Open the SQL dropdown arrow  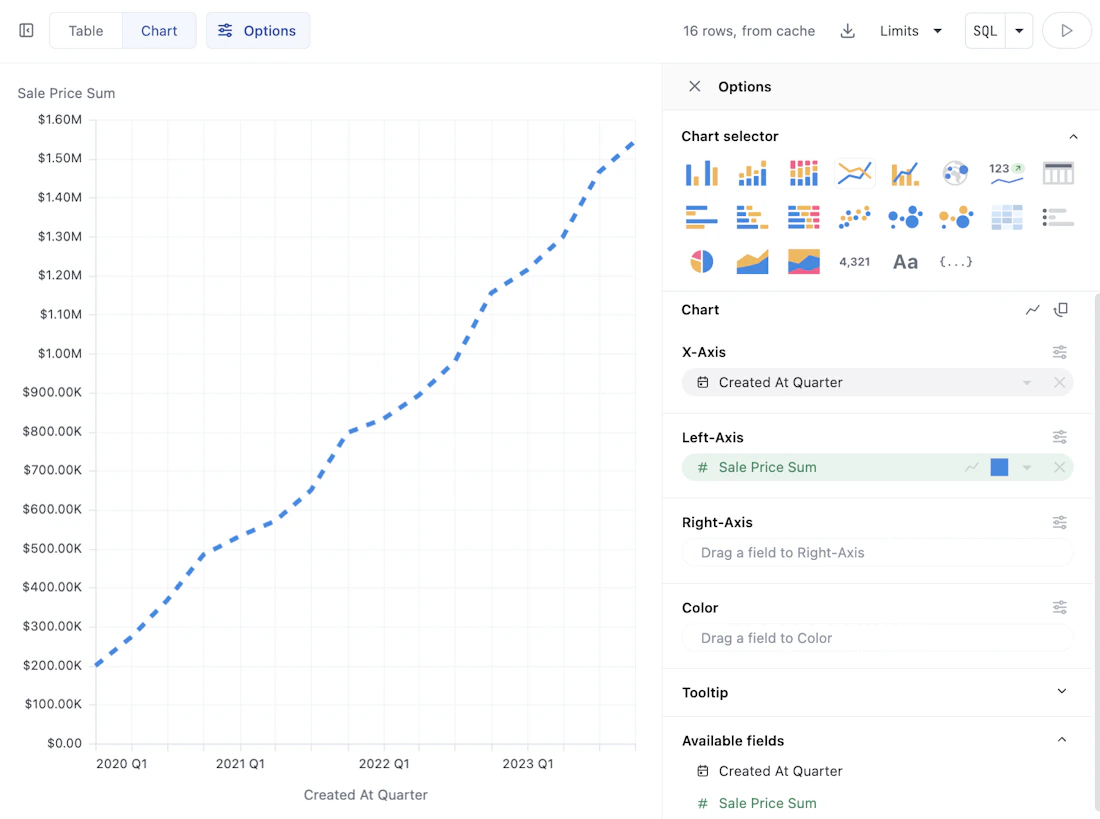click(x=1019, y=30)
